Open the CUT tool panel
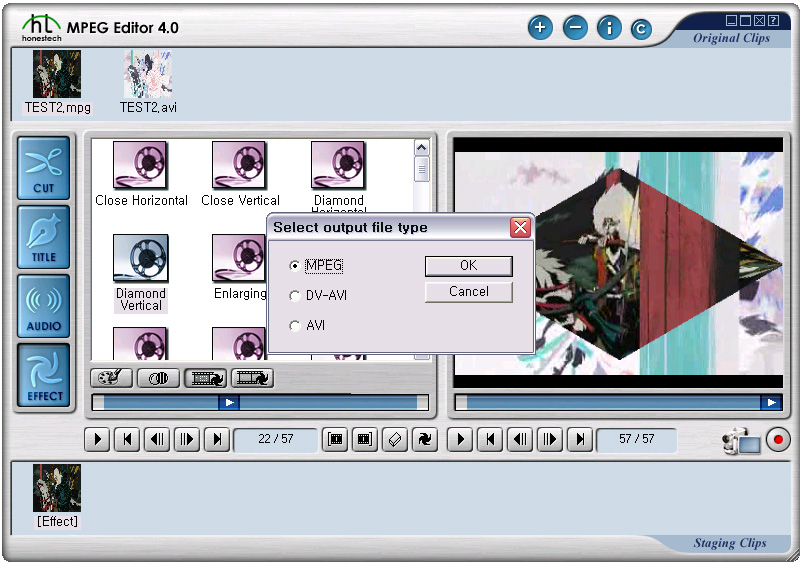Viewport: 802px width, 565px height. (x=43, y=168)
